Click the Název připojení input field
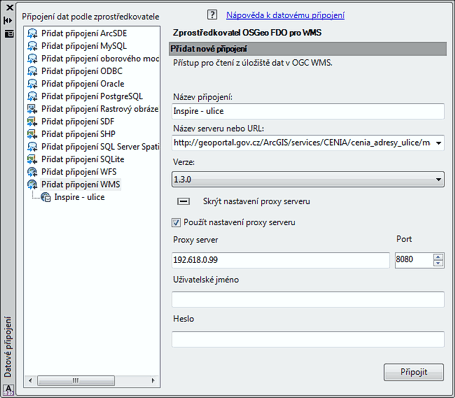The width and height of the screenshot is (455, 398). 308,111
